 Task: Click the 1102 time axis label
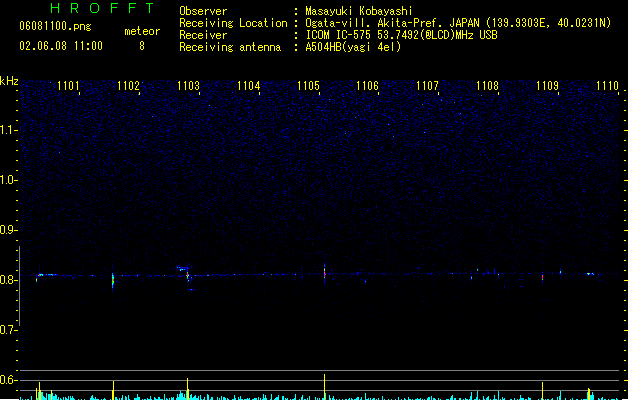tap(128, 86)
